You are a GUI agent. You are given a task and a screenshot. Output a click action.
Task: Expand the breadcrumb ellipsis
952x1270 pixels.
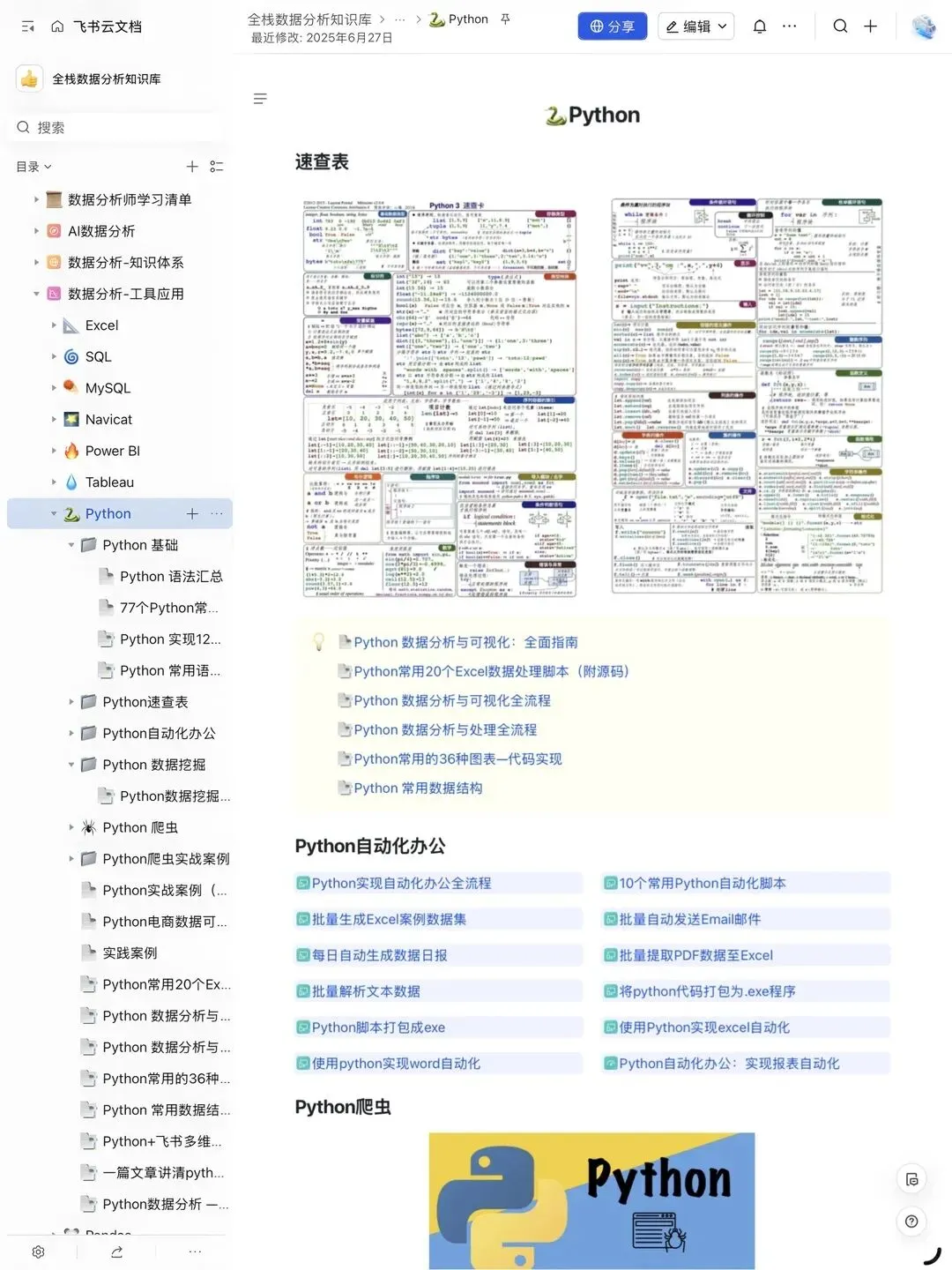point(400,19)
